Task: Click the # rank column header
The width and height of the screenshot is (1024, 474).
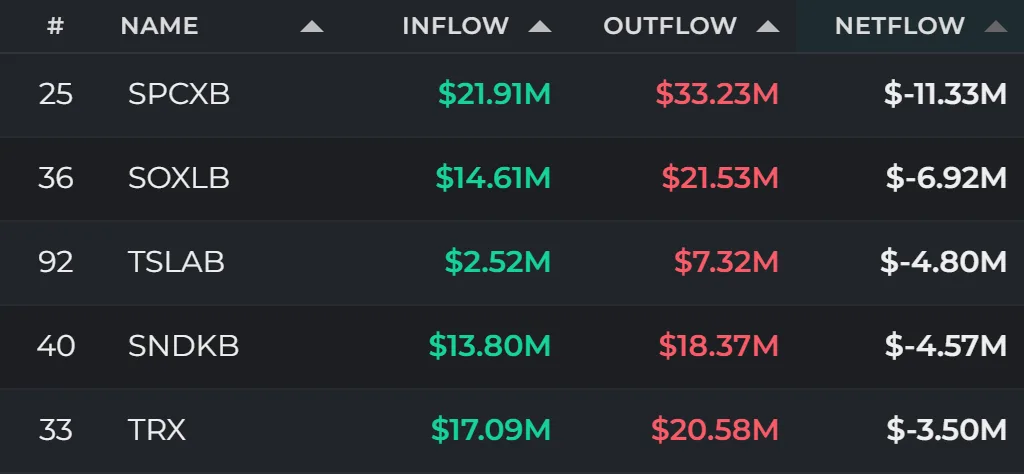Action: pyautogui.click(x=56, y=26)
